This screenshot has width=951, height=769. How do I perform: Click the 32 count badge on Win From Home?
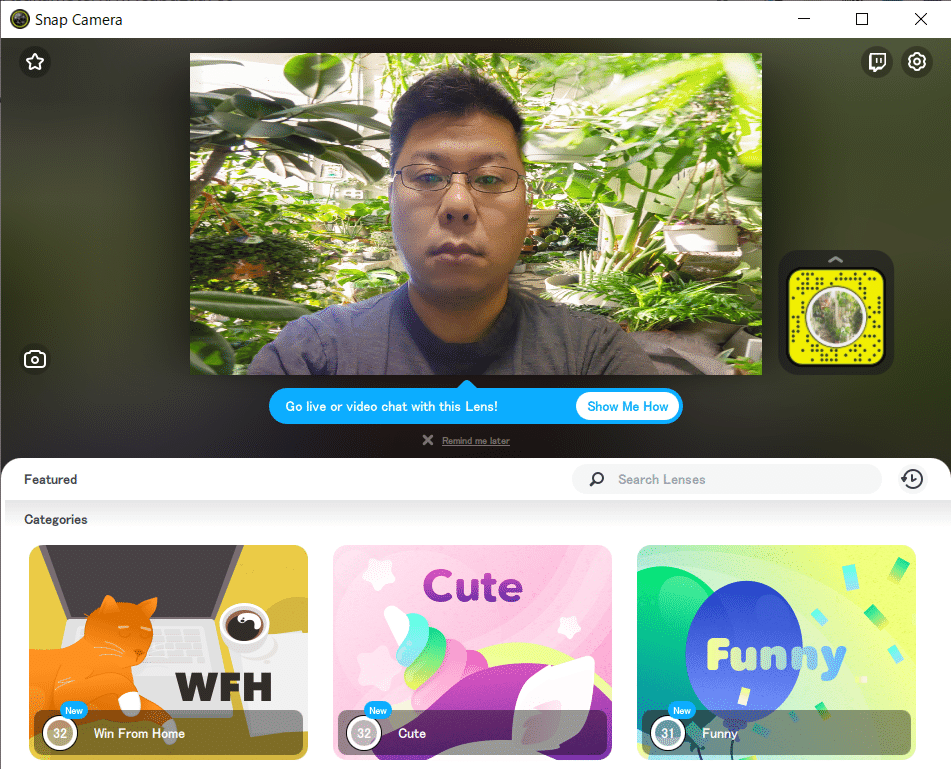click(60, 733)
